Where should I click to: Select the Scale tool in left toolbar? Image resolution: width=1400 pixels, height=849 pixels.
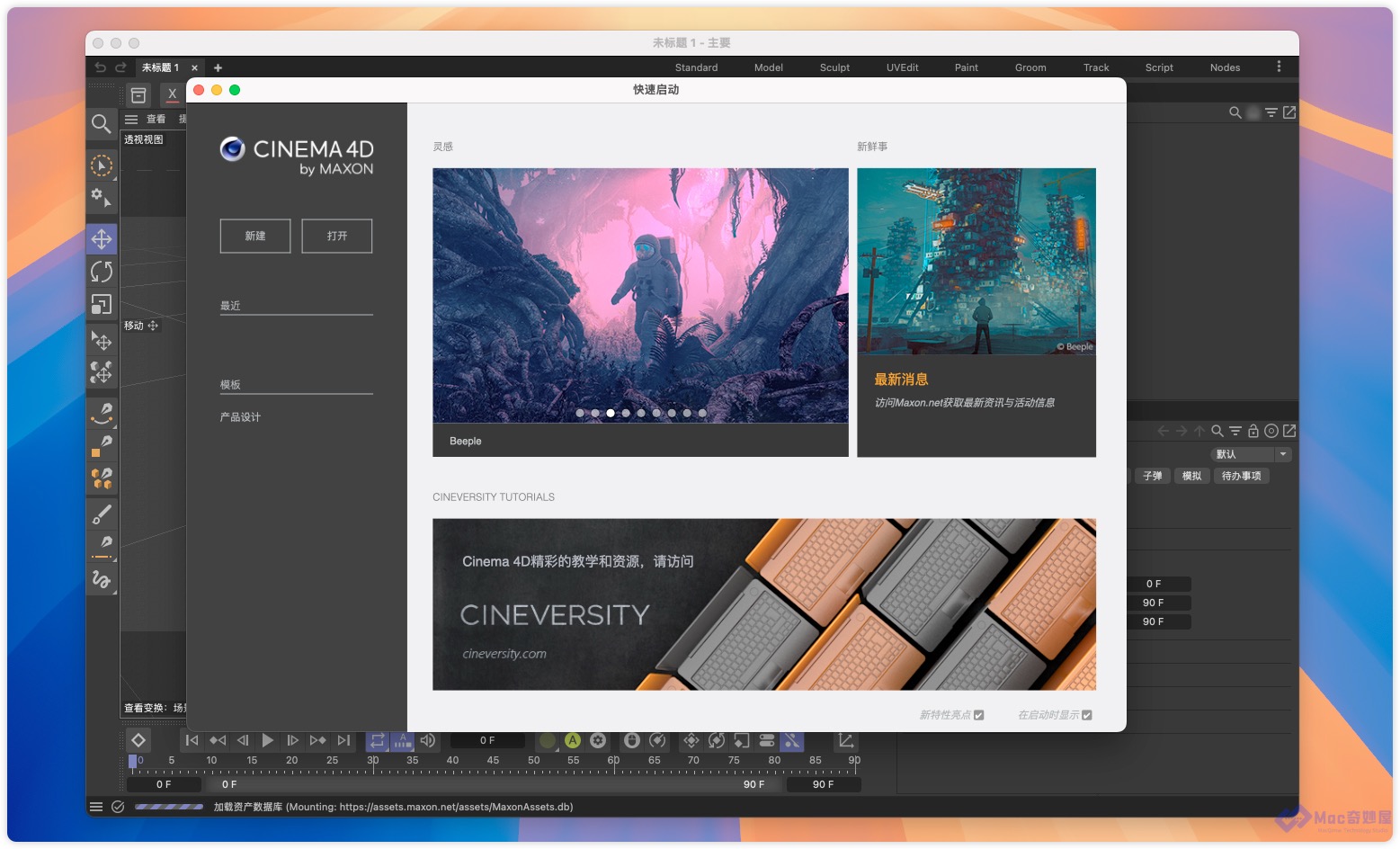click(x=102, y=305)
